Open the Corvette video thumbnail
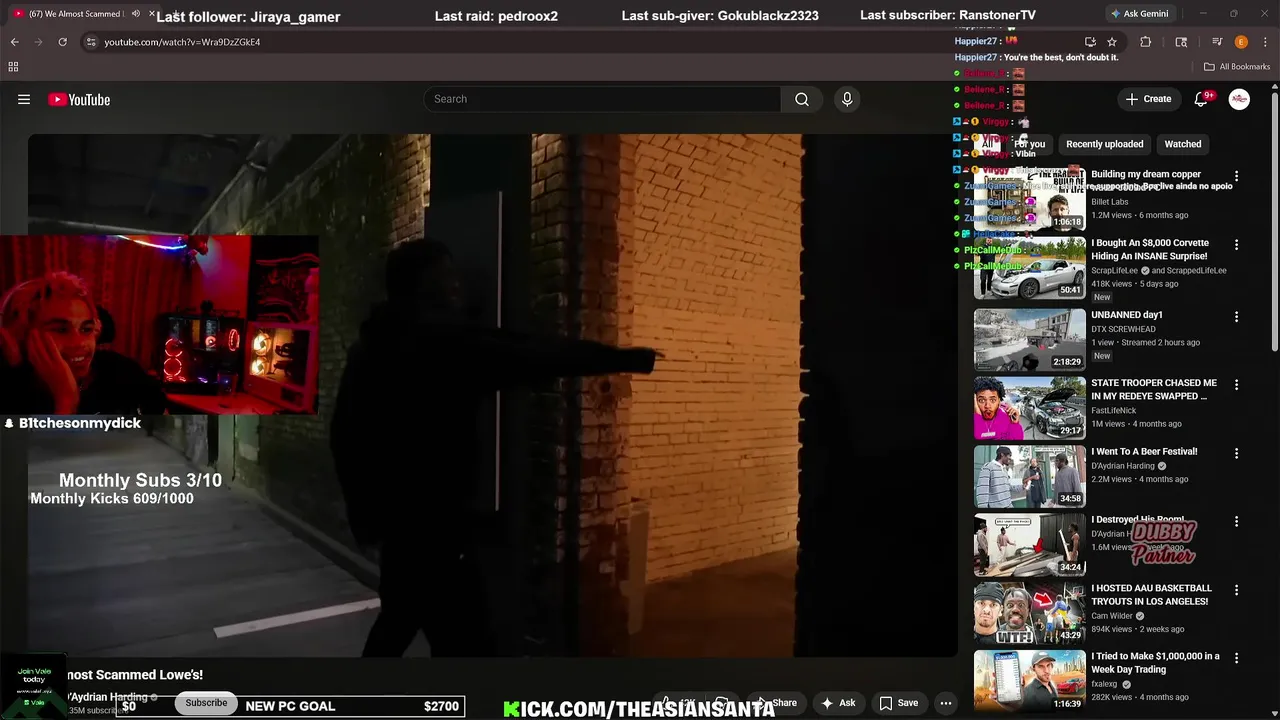1280x720 pixels. (x=1029, y=268)
